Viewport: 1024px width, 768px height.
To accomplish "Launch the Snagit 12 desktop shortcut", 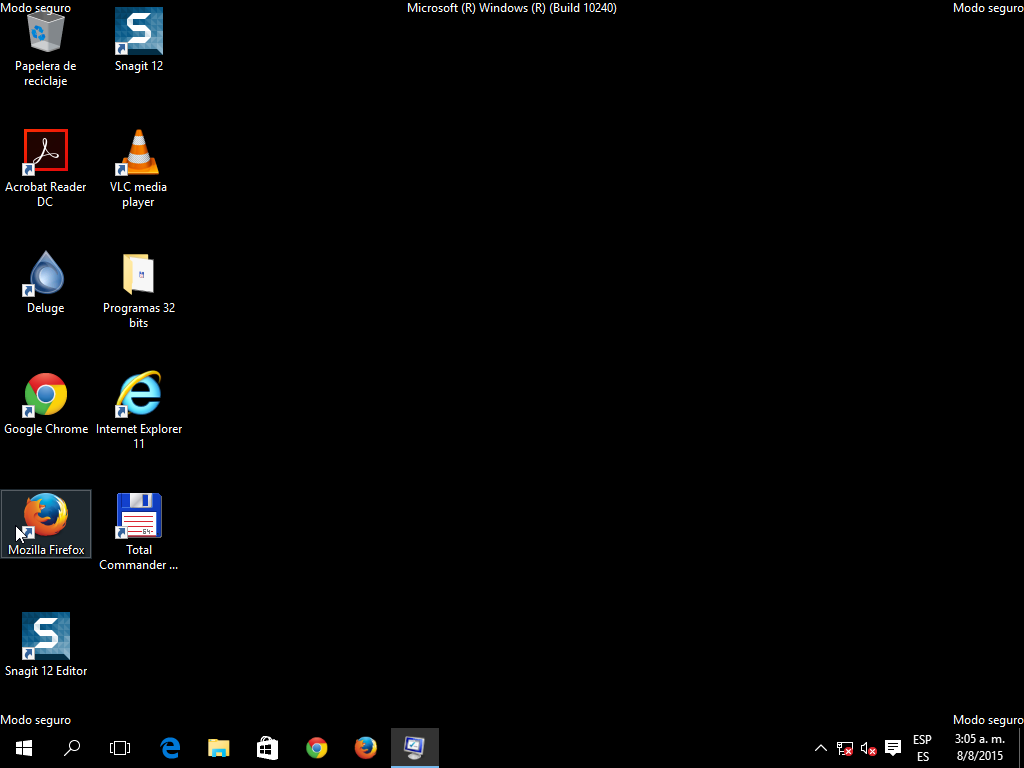I will (x=138, y=39).
